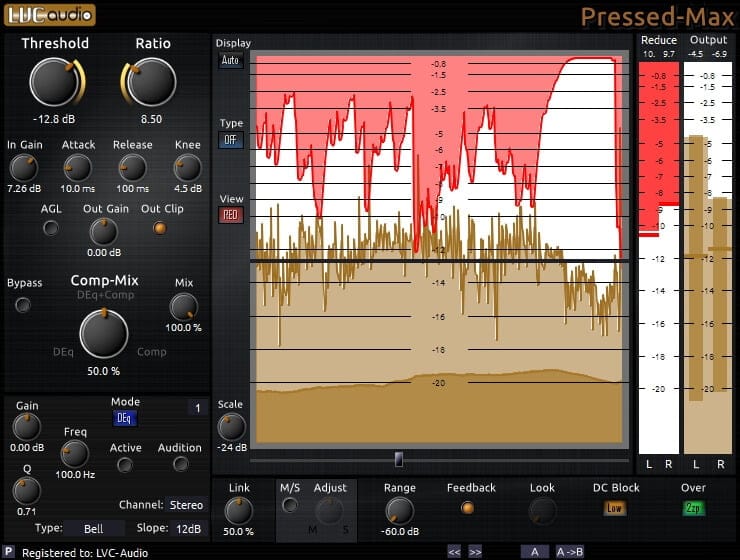The width and height of the screenshot is (740, 560).
Task: Click the next preset >> button
Action: tap(475, 552)
